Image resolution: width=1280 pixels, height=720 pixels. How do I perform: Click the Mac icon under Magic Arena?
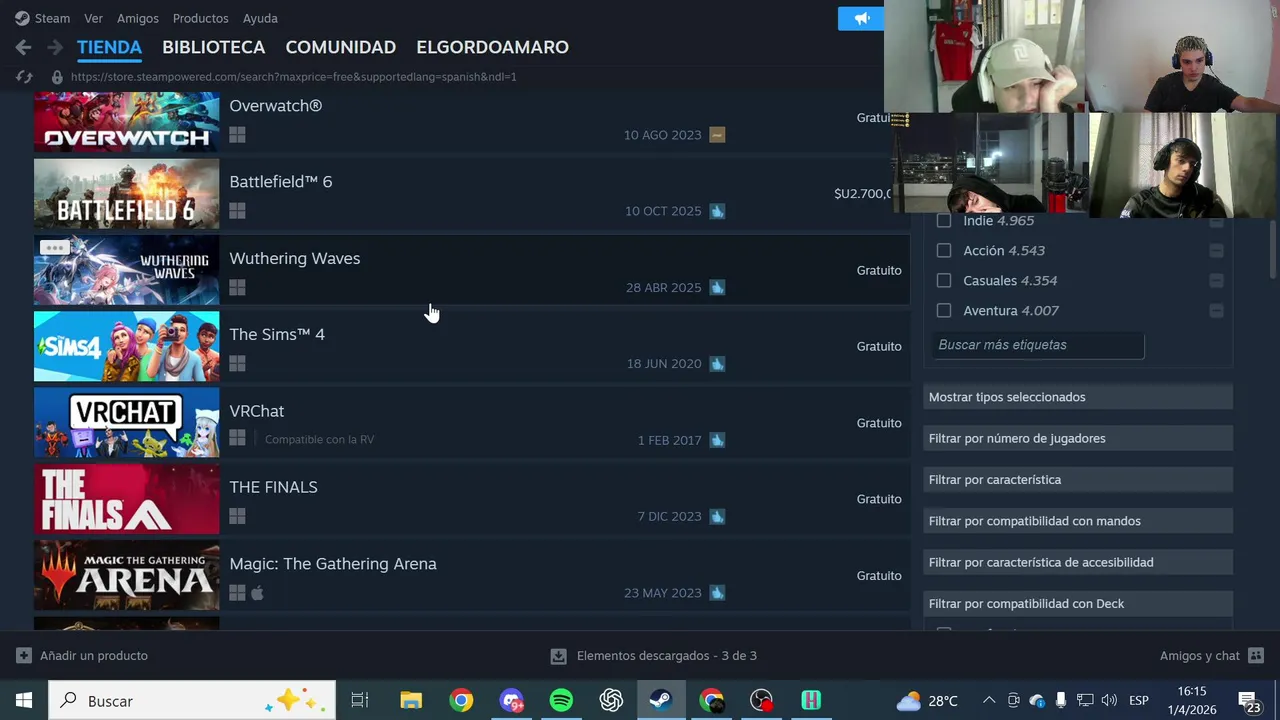tap(257, 593)
